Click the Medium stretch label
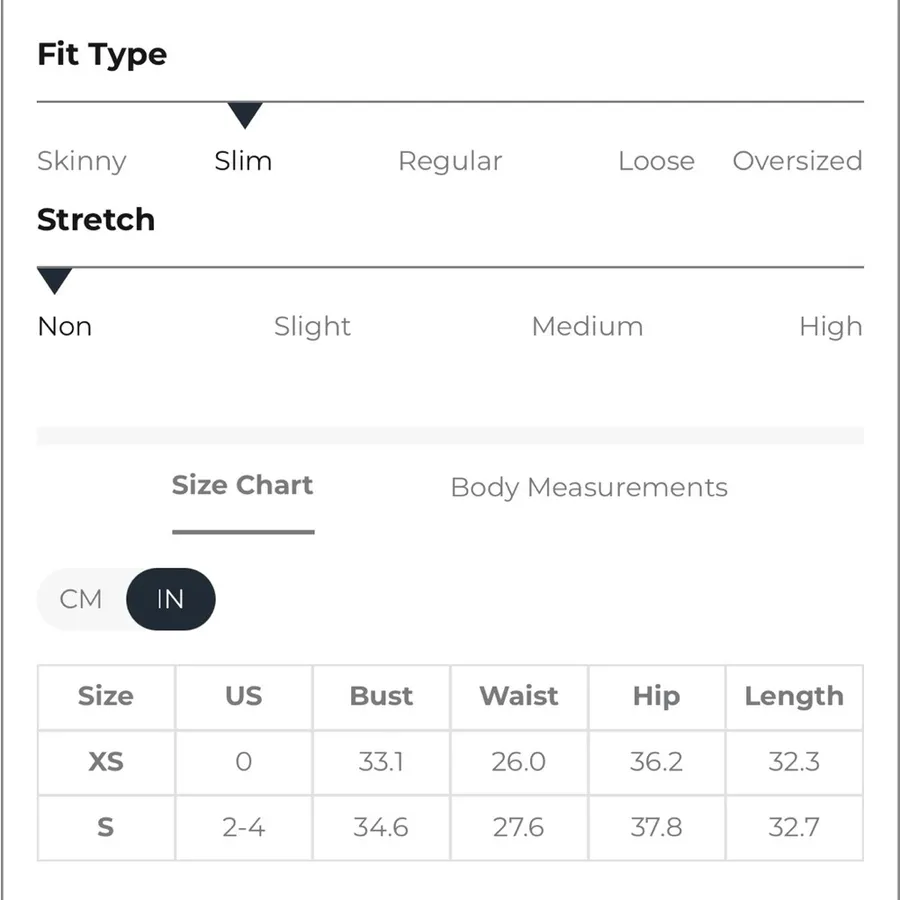This screenshot has height=900, width=900. click(x=588, y=327)
